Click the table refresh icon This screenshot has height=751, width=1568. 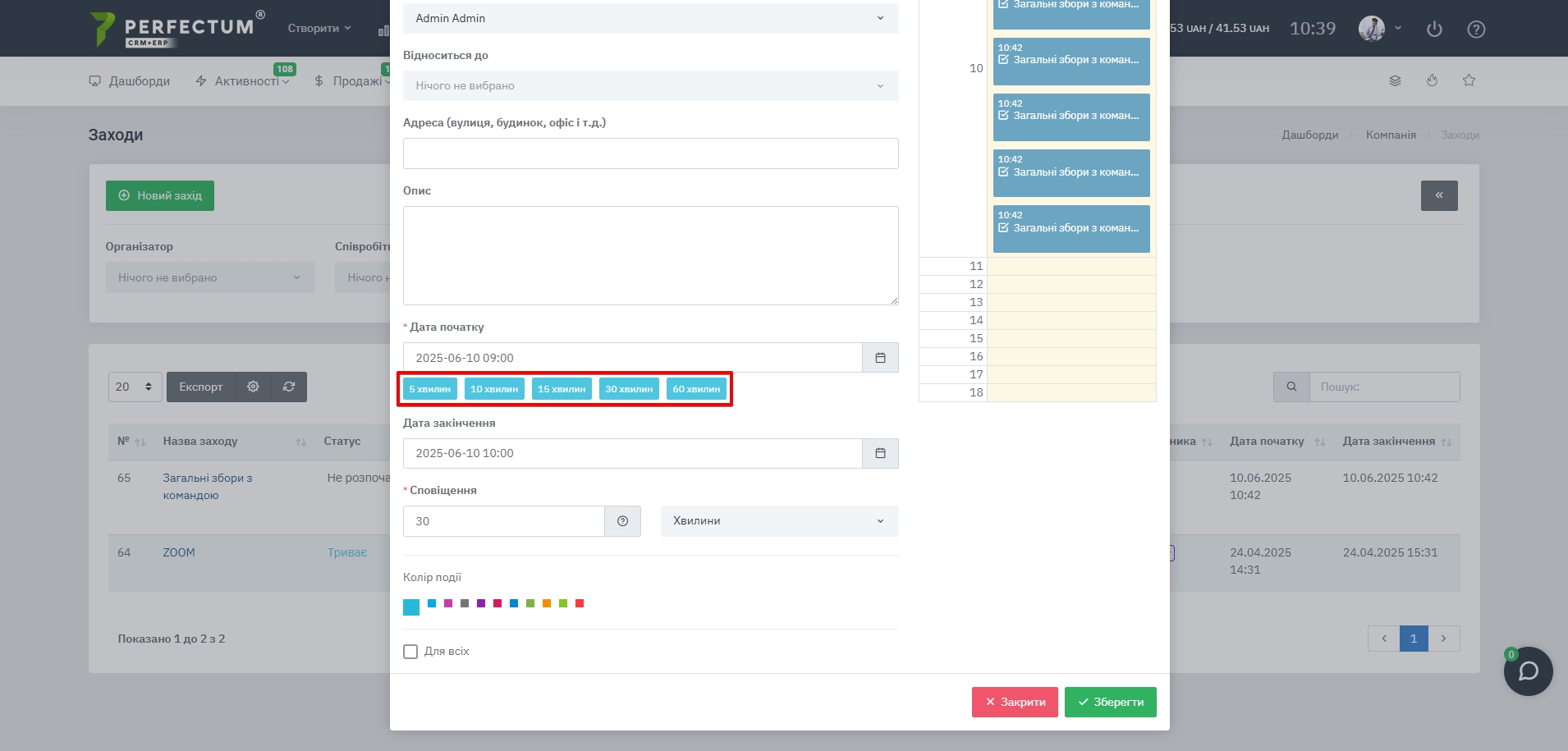289,387
